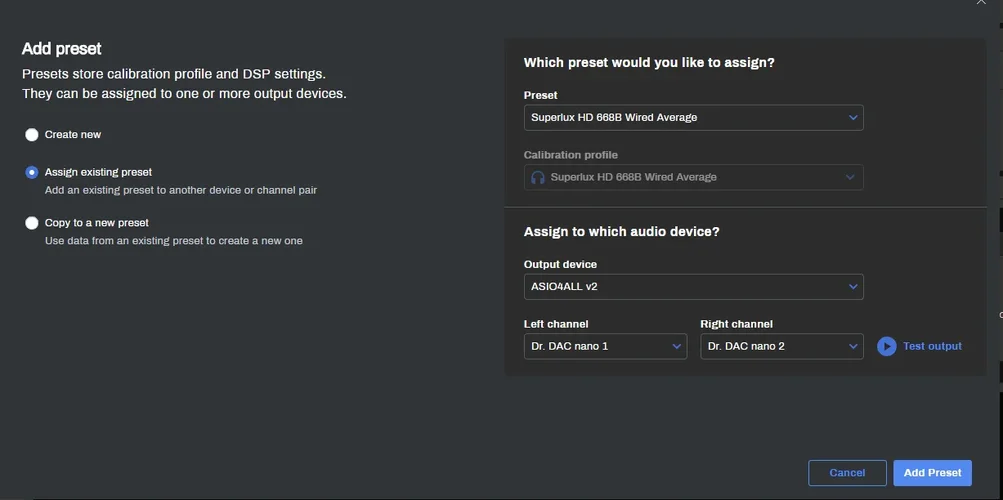The width and height of the screenshot is (1003, 500).
Task: Click the Right channel chevron arrow
Action: [853, 347]
